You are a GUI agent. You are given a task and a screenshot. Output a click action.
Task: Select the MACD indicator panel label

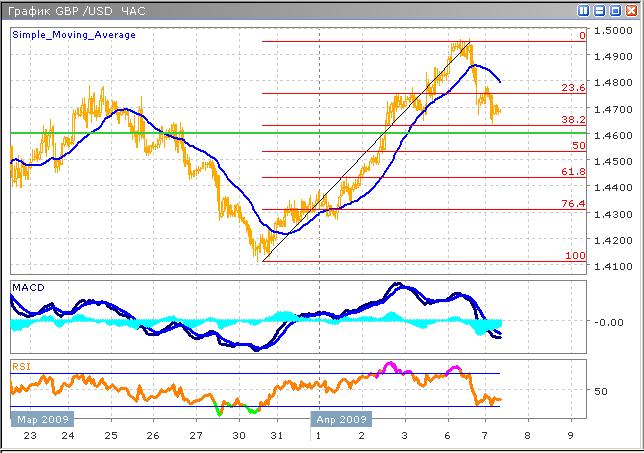pyautogui.click(x=28, y=288)
